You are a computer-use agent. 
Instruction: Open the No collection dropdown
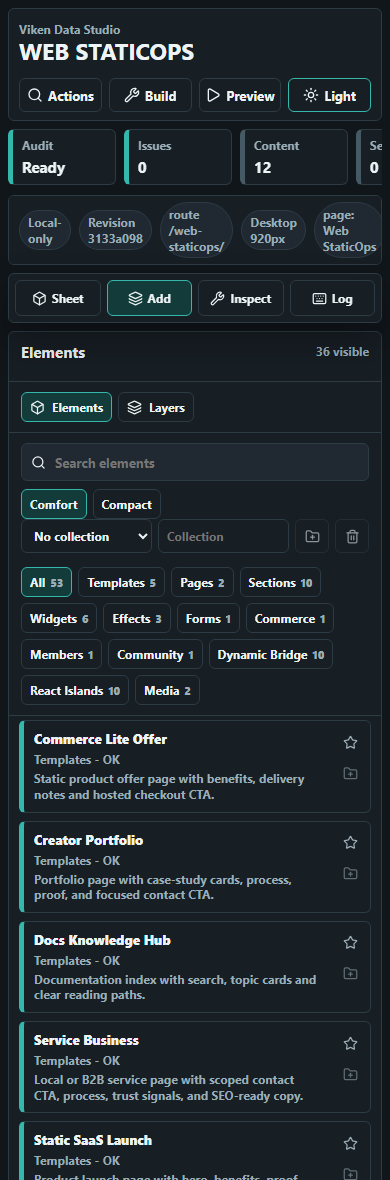87,537
